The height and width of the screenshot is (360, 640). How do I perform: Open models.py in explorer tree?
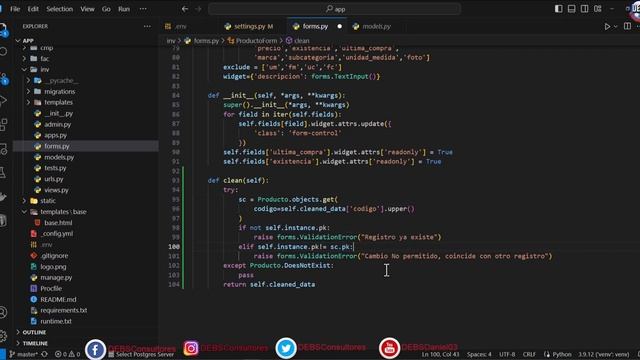pos(59,157)
